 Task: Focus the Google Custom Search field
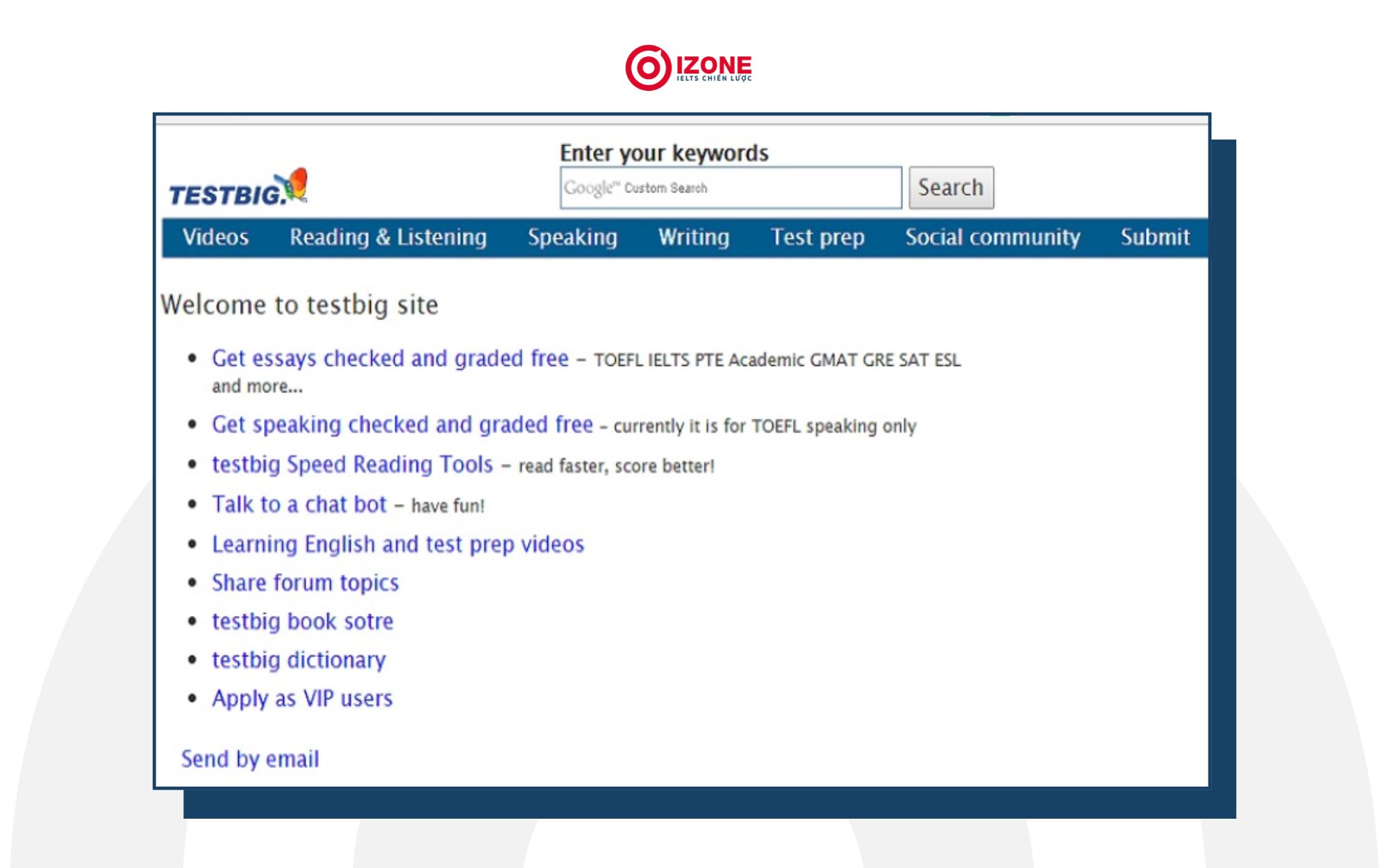pyautogui.click(x=731, y=187)
